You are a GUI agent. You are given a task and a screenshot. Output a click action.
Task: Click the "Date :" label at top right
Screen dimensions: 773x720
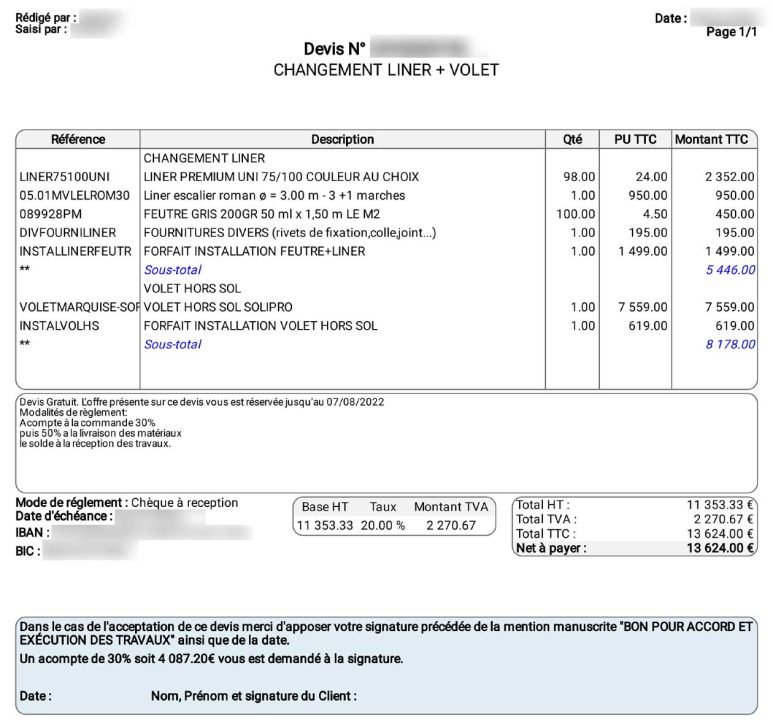(x=671, y=18)
